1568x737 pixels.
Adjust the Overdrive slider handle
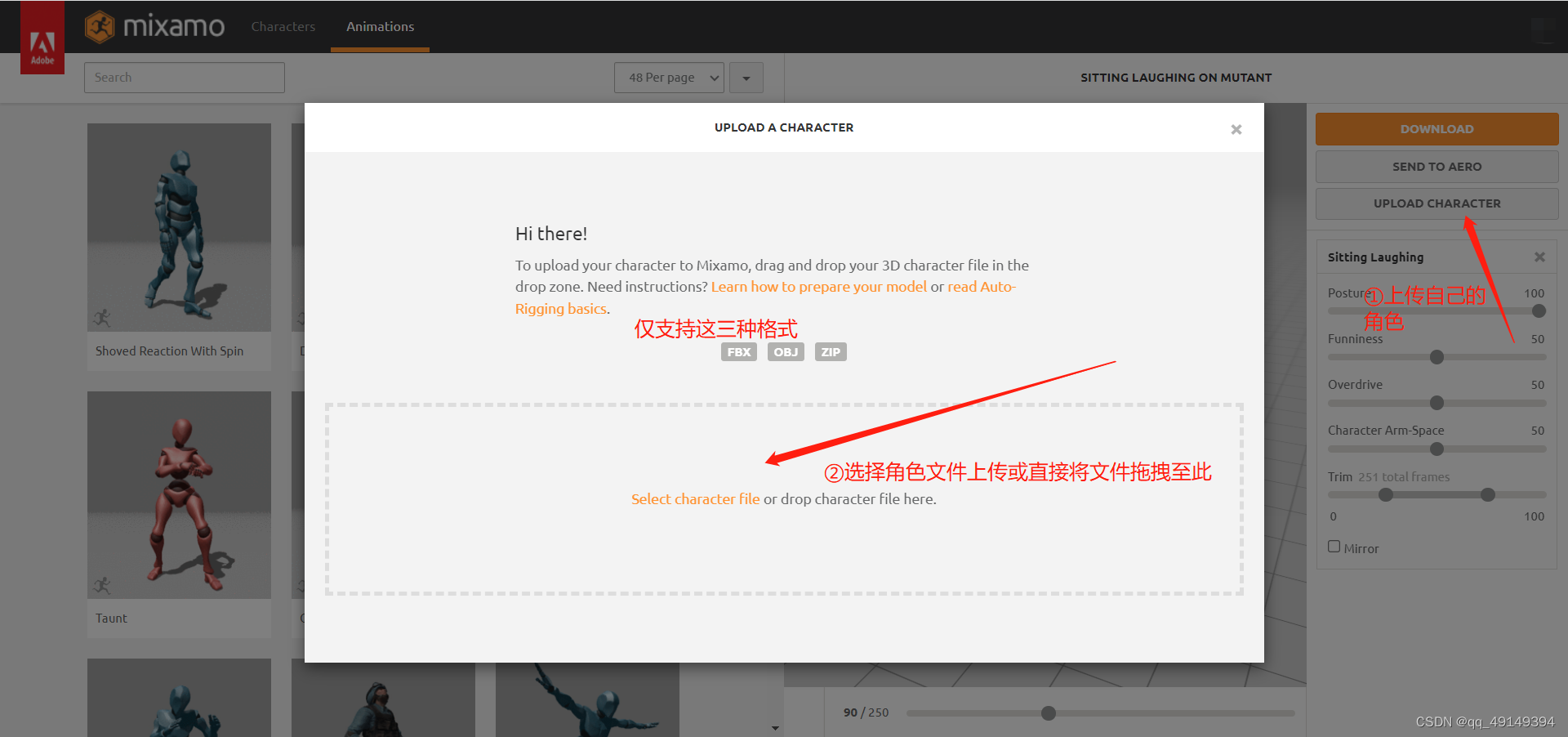(x=1437, y=403)
